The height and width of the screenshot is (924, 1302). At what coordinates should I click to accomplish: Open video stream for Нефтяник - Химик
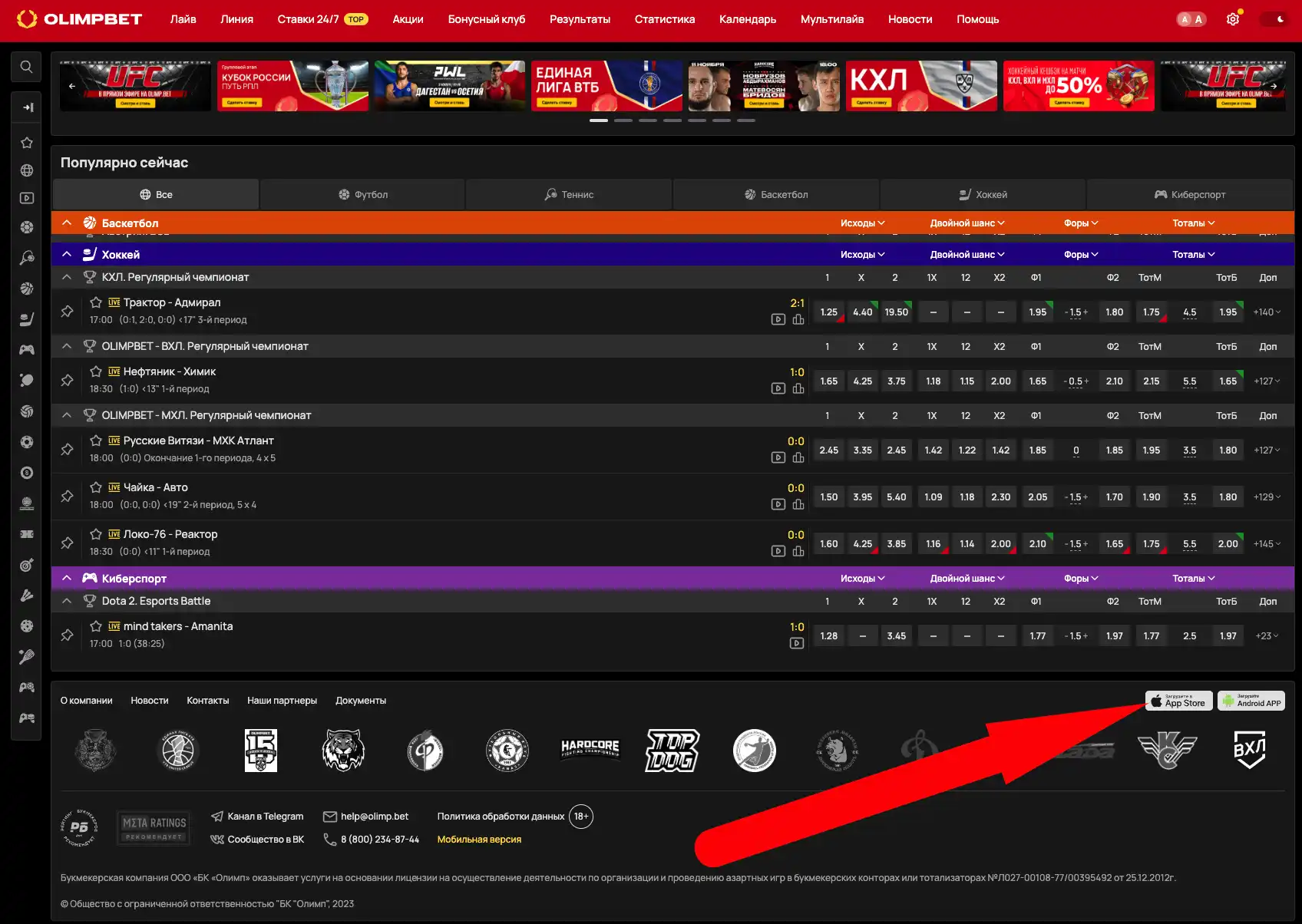[x=778, y=388]
